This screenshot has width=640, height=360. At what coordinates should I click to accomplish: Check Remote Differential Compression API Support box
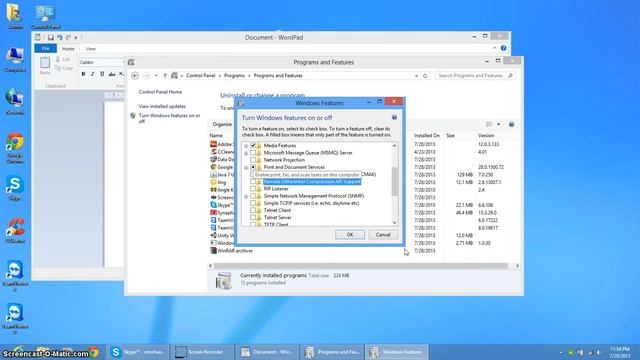253,182
